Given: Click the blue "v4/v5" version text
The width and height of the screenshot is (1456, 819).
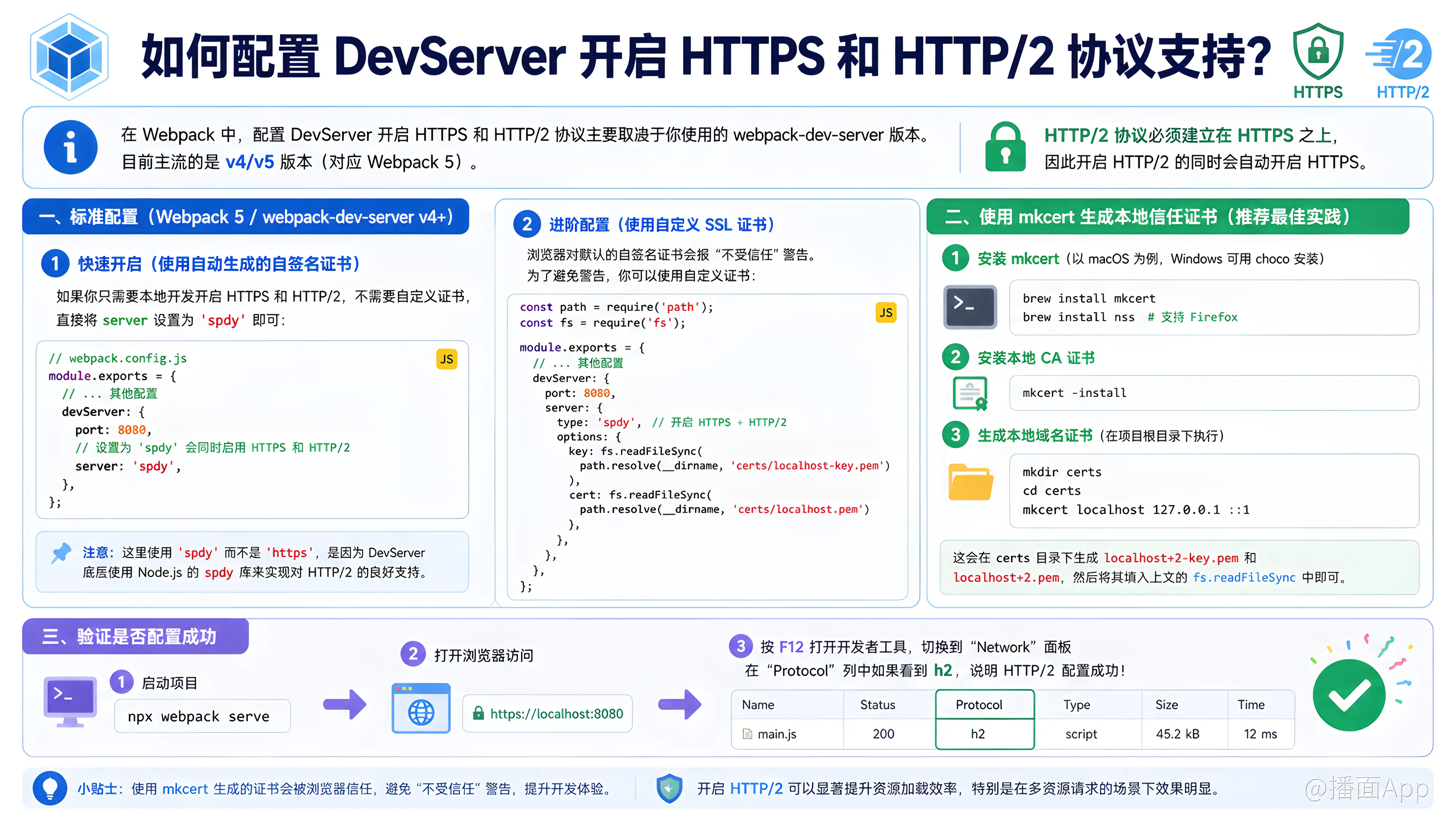Looking at the screenshot, I should pos(249,162).
